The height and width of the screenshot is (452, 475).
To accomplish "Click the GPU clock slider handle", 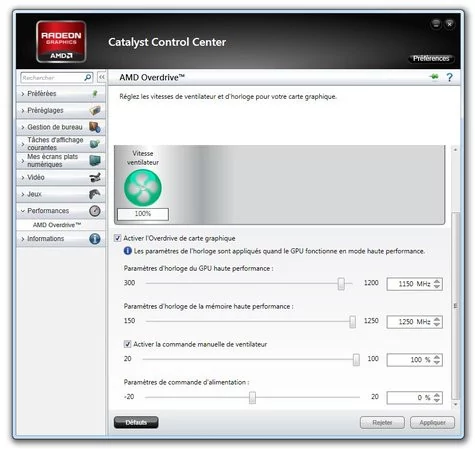I will (x=341, y=284).
